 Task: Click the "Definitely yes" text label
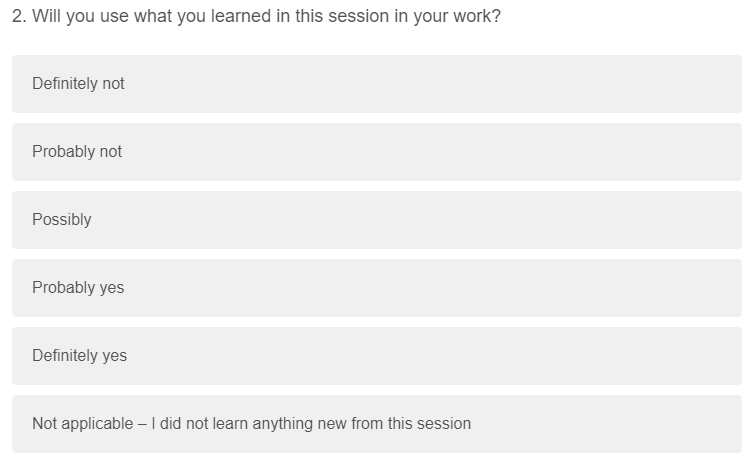pos(79,356)
